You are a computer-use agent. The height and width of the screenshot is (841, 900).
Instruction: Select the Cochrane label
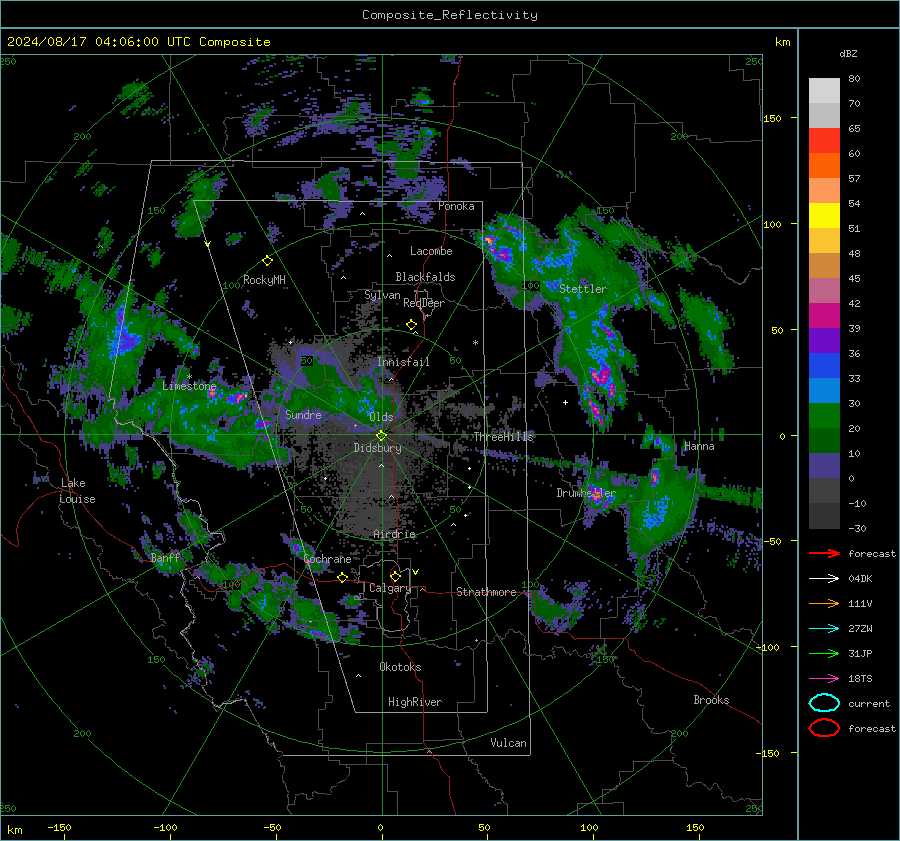pyautogui.click(x=327, y=559)
